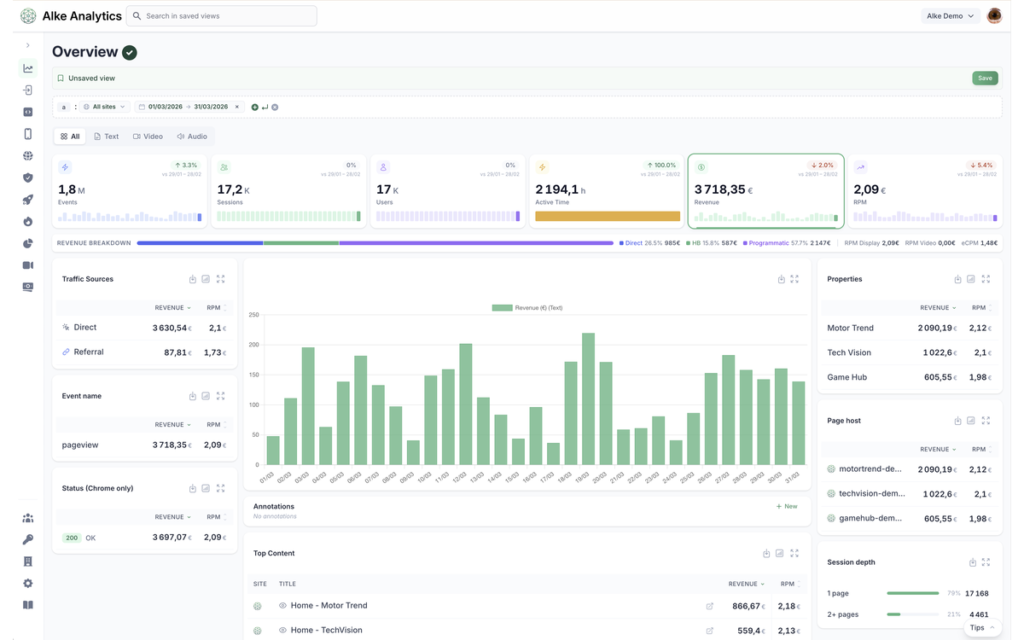
Task: Open the rocket icon in sidebar
Action: click(x=28, y=200)
